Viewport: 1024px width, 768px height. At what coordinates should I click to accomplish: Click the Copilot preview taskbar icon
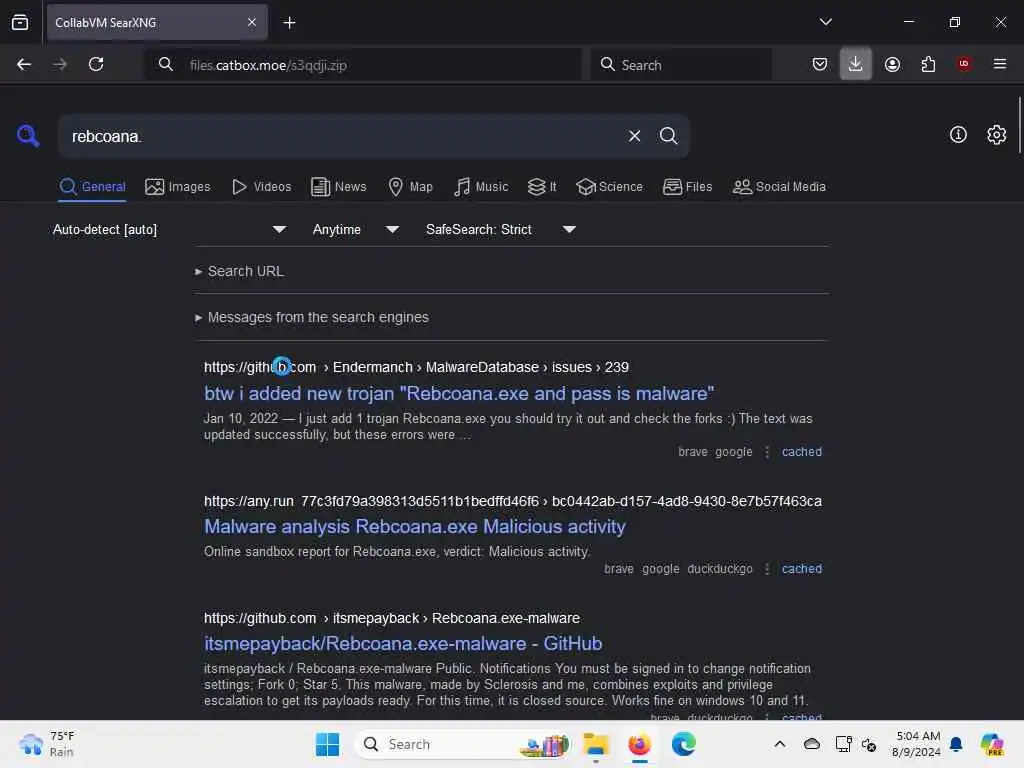click(x=992, y=744)
